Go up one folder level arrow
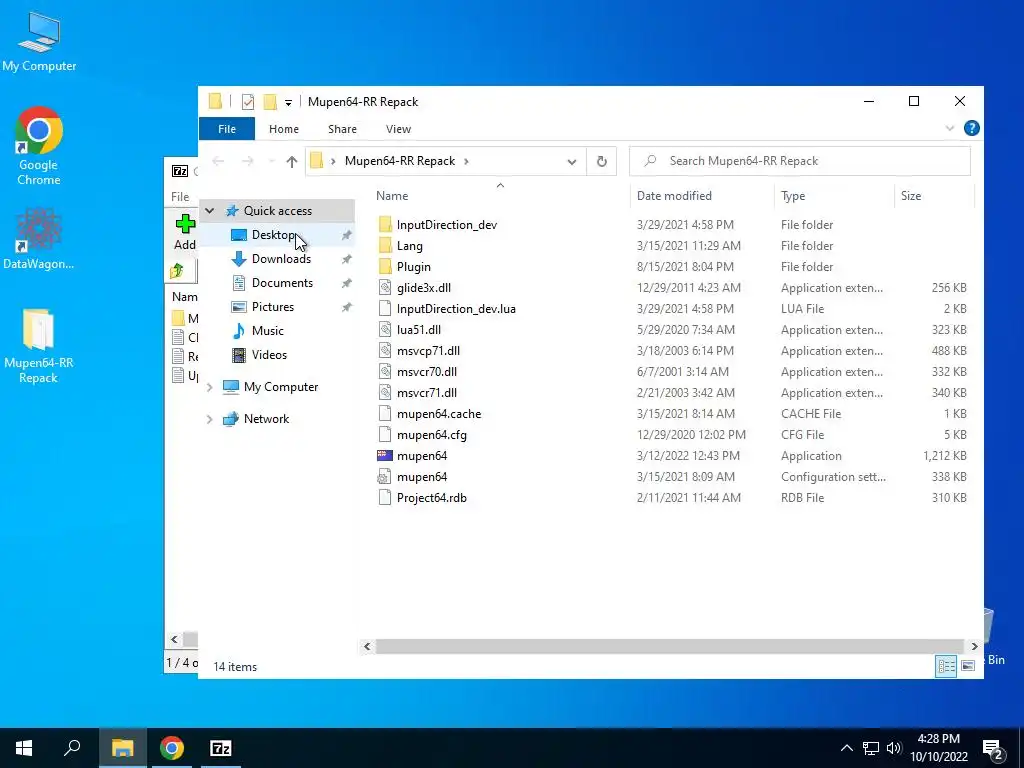The height and width of the screenshot is (768, 1024). click(x=291, y=161)
